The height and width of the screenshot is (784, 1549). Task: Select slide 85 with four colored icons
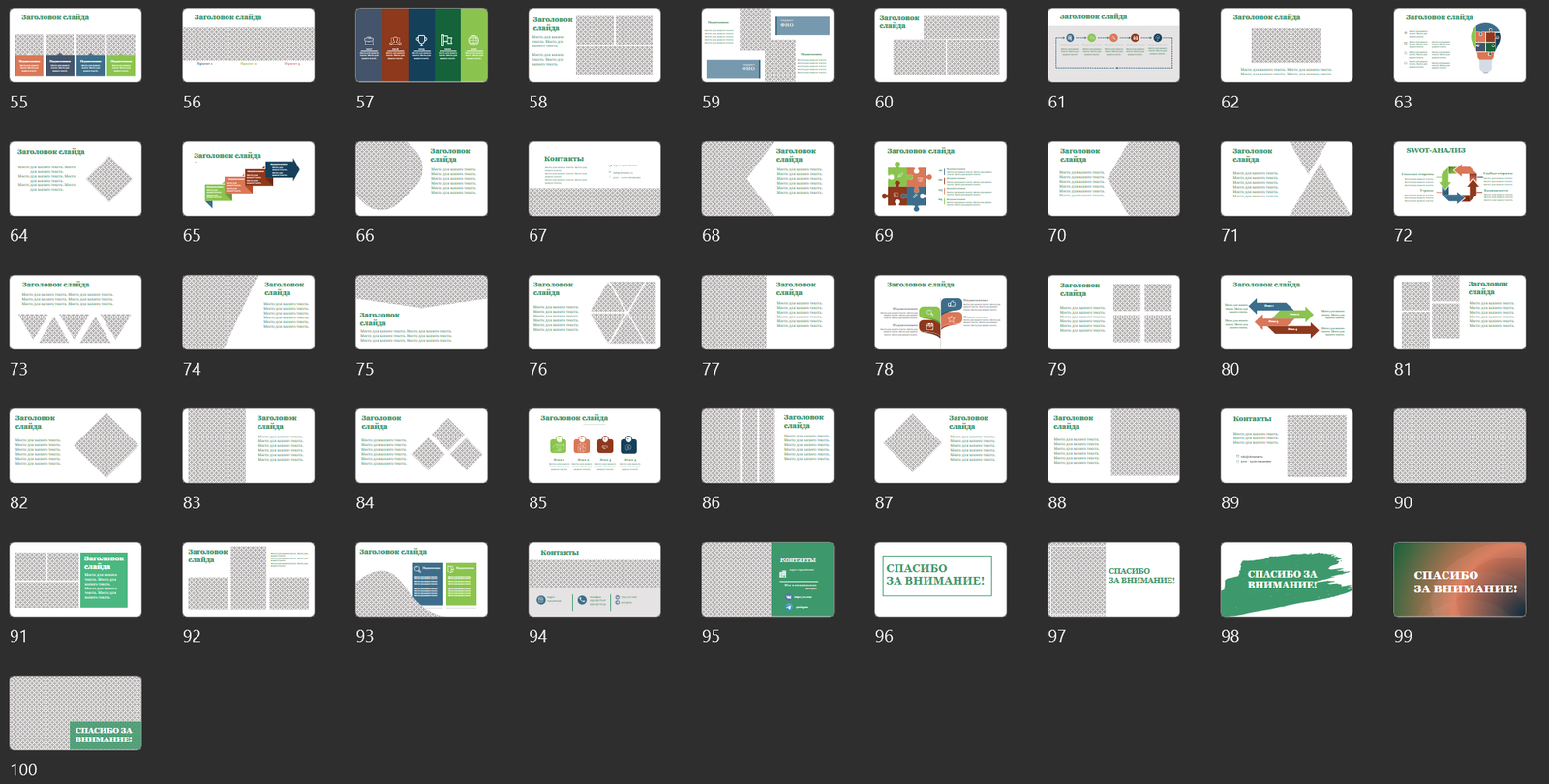click(x=594, y=445)
